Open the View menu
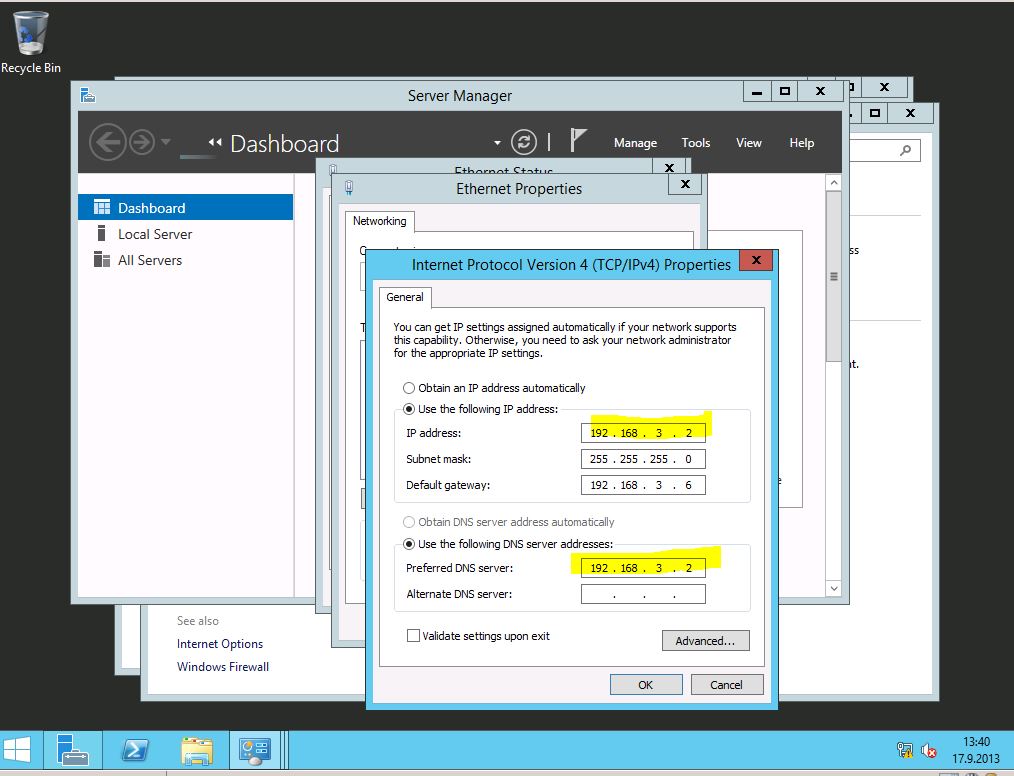 [x=749, y=143]
